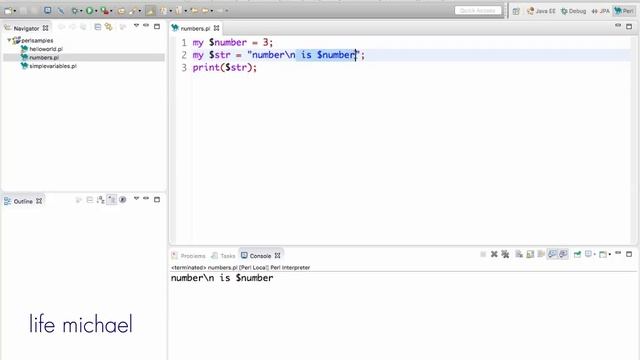Select the Navigator view tab
The height and width of the screenshot is (360, 640).
pos(26,28)
